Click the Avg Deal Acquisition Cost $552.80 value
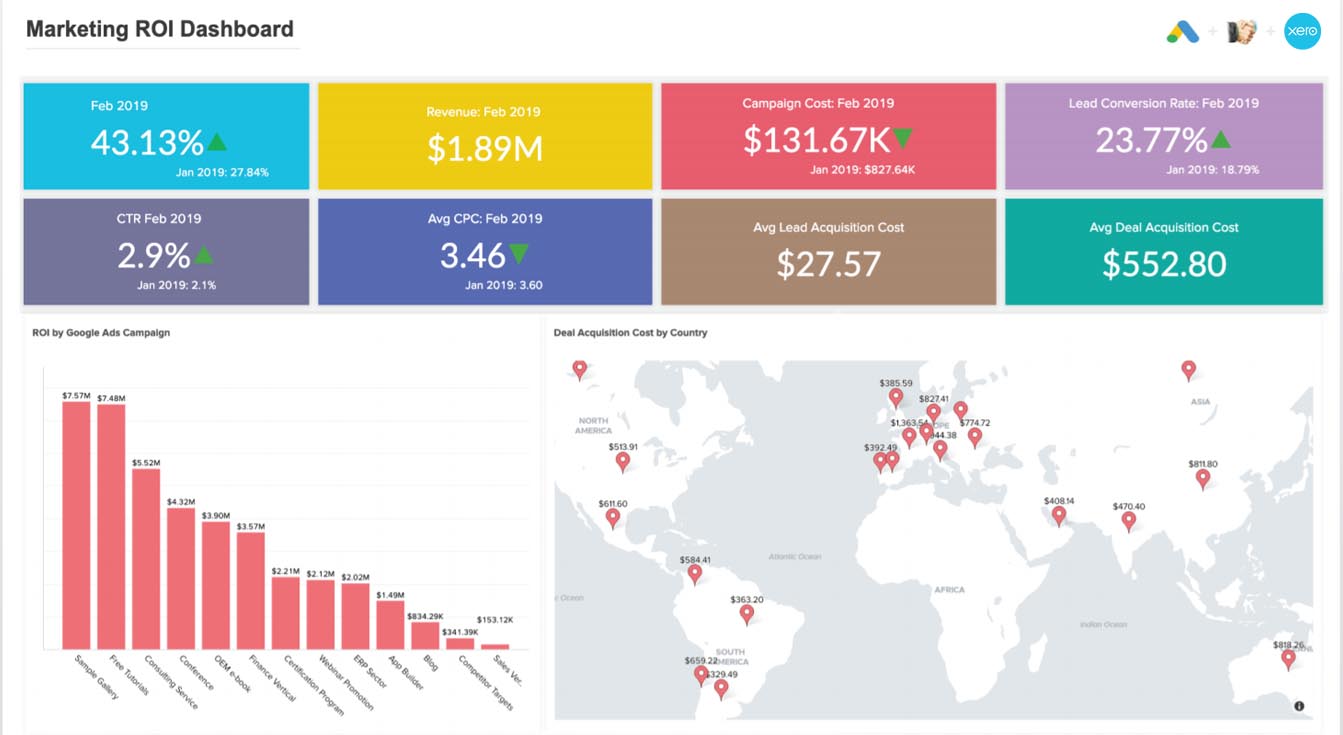The image size is (1343, 735). 1164,264
